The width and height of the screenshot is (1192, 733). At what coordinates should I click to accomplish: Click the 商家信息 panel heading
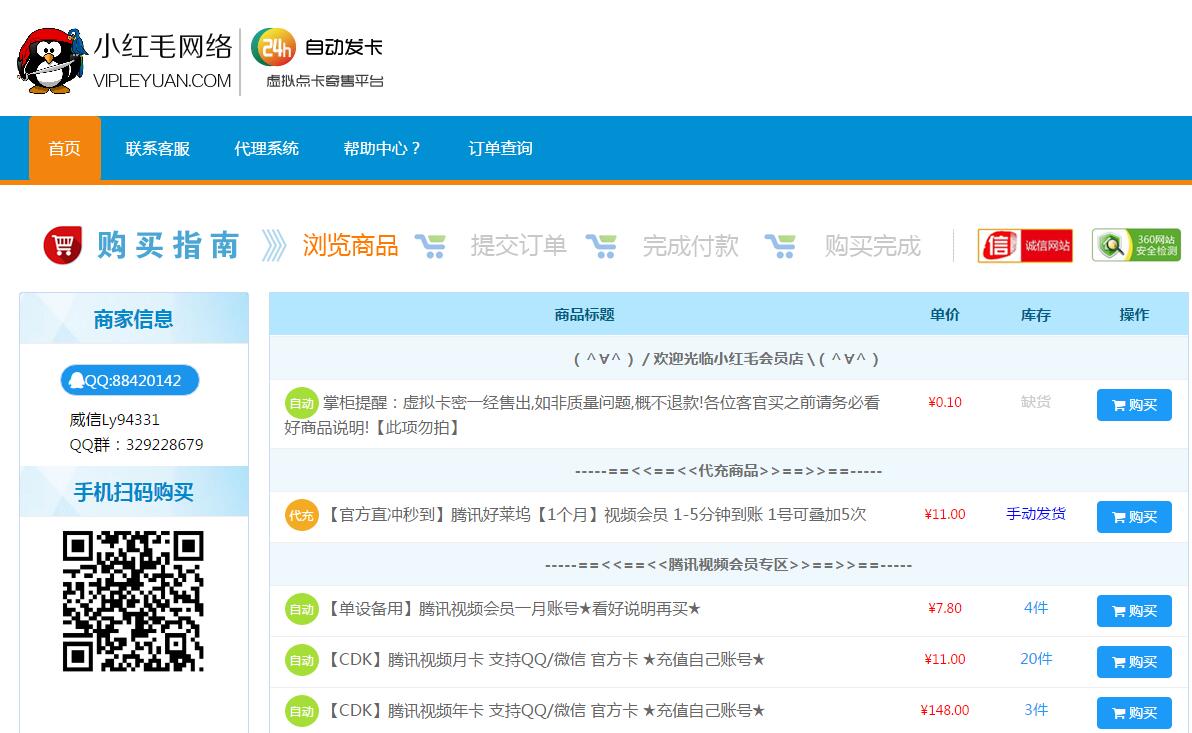[134, 319]
